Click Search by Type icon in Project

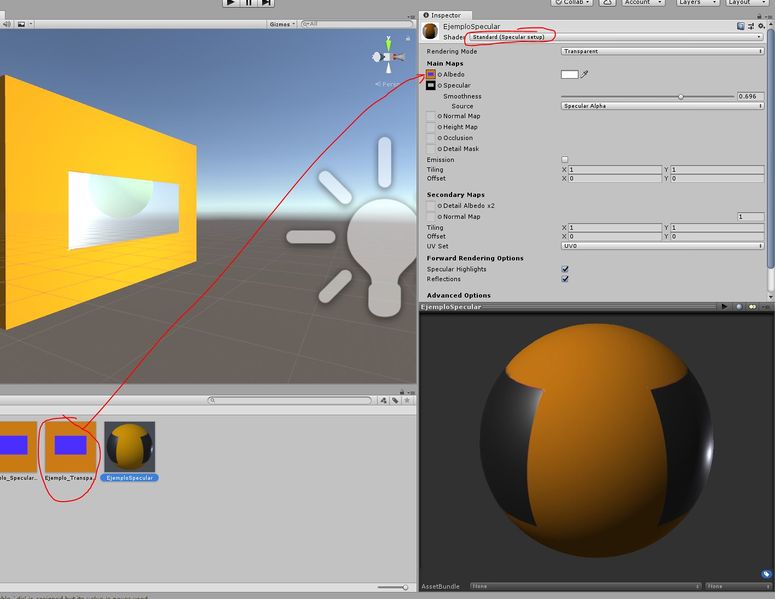pos(383,400)
